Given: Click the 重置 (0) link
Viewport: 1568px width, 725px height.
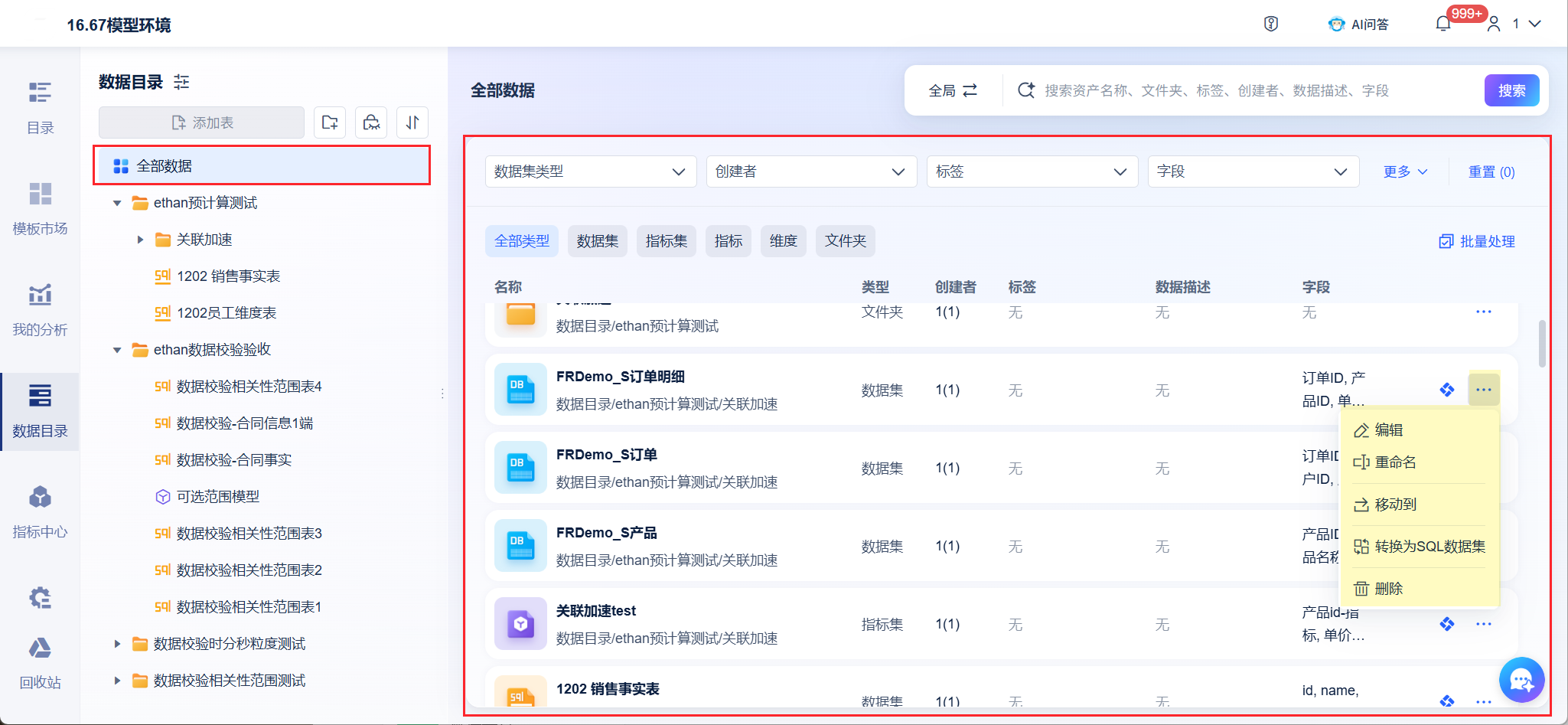Looking at the screenshot, I should pos(1491,172).
